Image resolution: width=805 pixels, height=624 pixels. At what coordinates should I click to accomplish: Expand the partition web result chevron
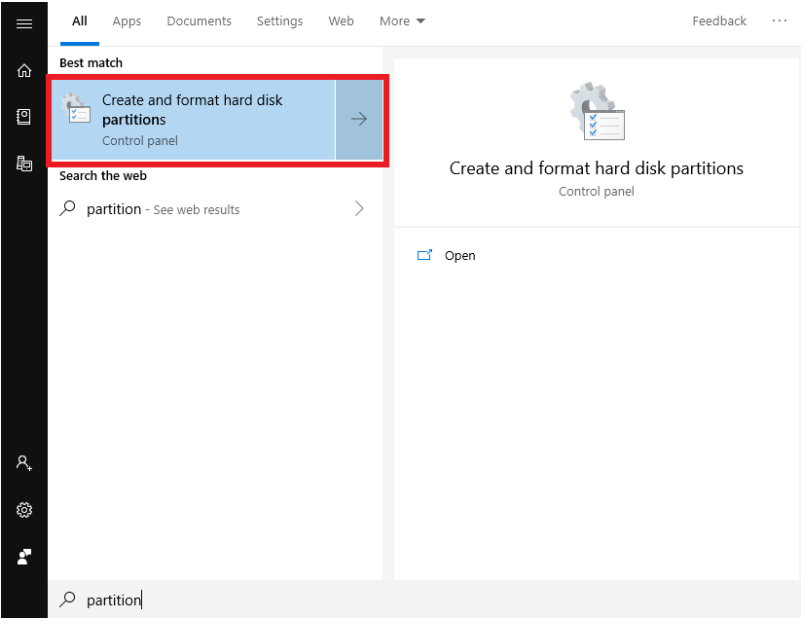coord(359,209)
